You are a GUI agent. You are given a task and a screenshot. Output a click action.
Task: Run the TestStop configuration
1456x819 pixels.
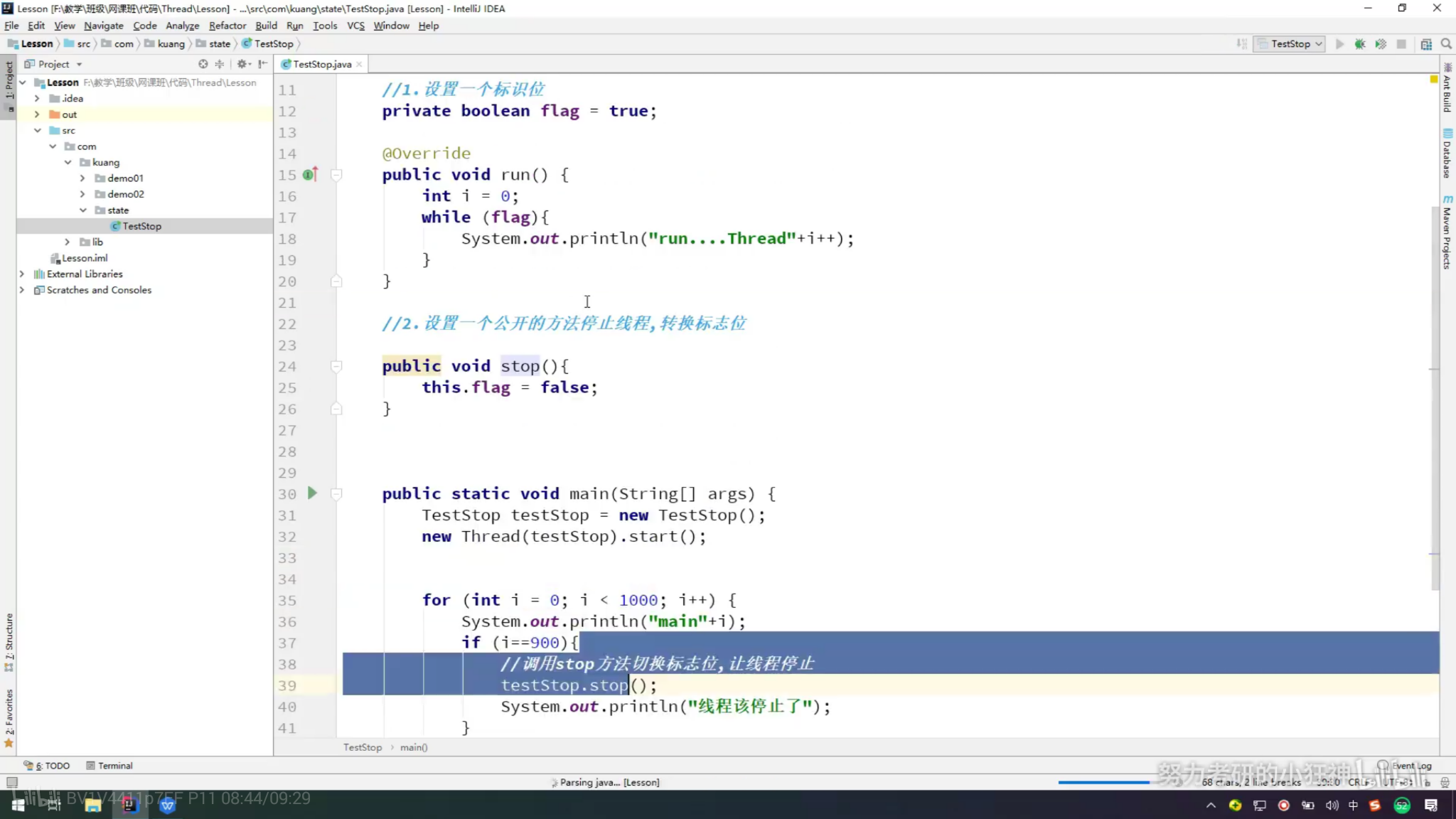point(1339,44)
